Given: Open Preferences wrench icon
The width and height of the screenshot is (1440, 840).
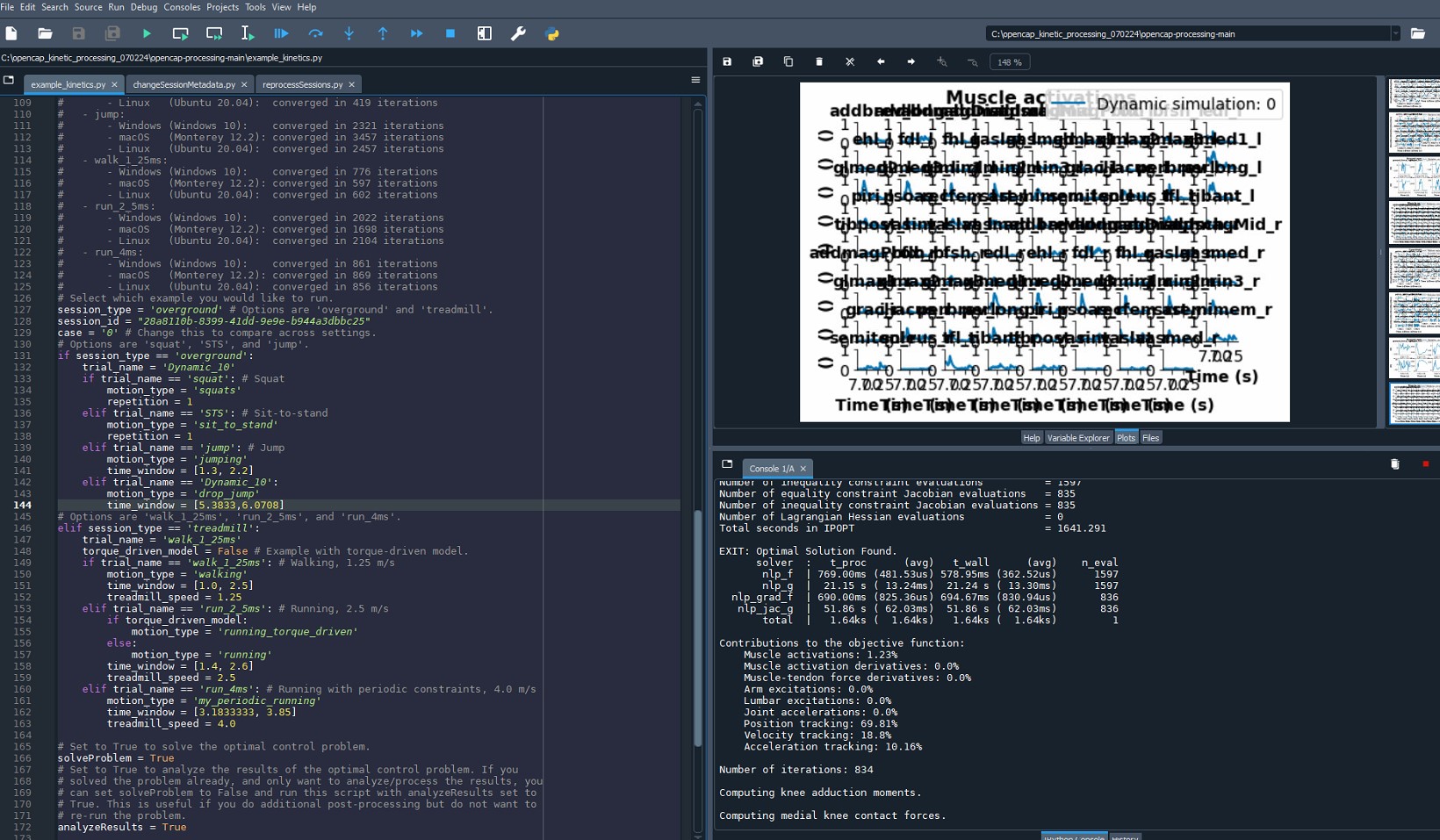Looking at the screenshot, I should [x=518, y=33].
